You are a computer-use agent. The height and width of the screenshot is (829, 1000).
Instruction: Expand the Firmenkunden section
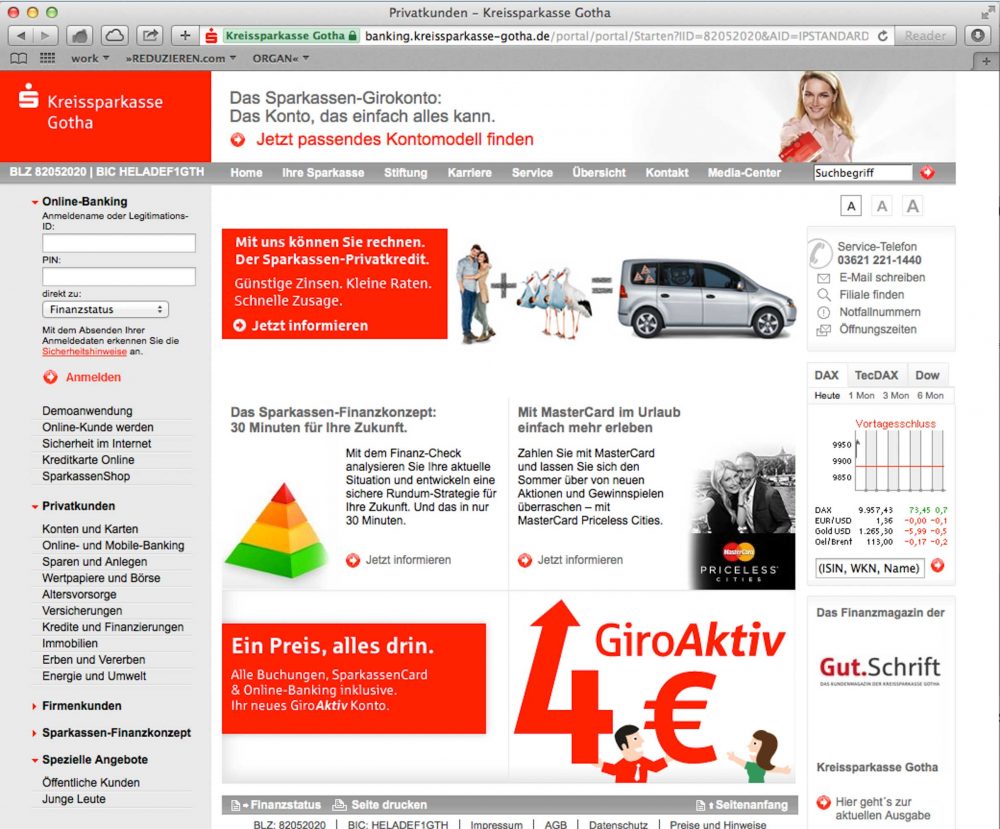pos(81,706)
